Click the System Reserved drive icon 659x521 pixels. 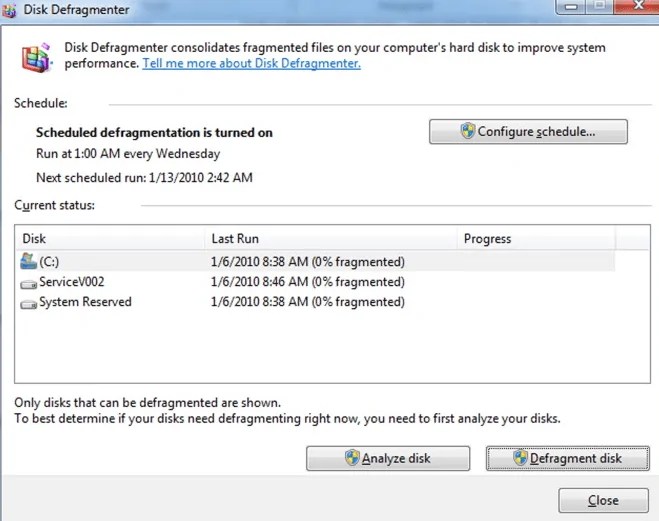click(29, 304)
